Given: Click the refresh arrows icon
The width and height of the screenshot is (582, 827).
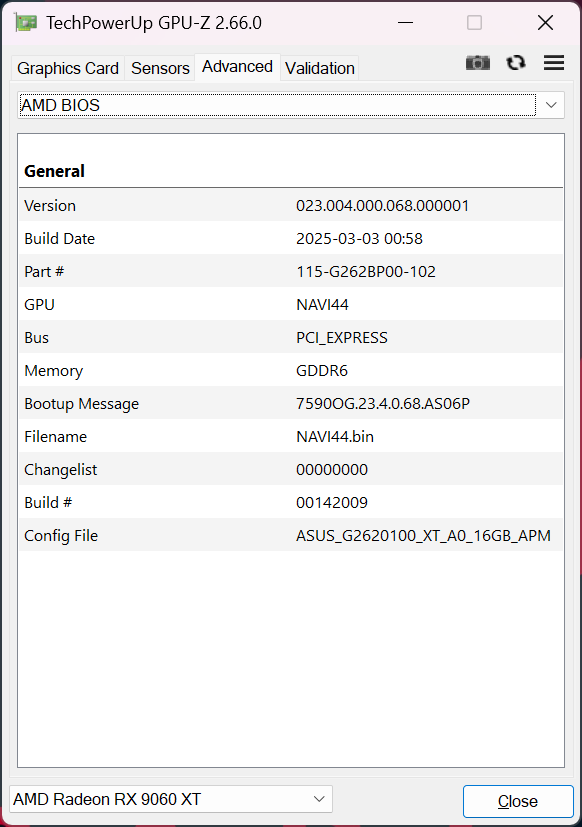Looking at the screenshot, I should click(516, 63).
